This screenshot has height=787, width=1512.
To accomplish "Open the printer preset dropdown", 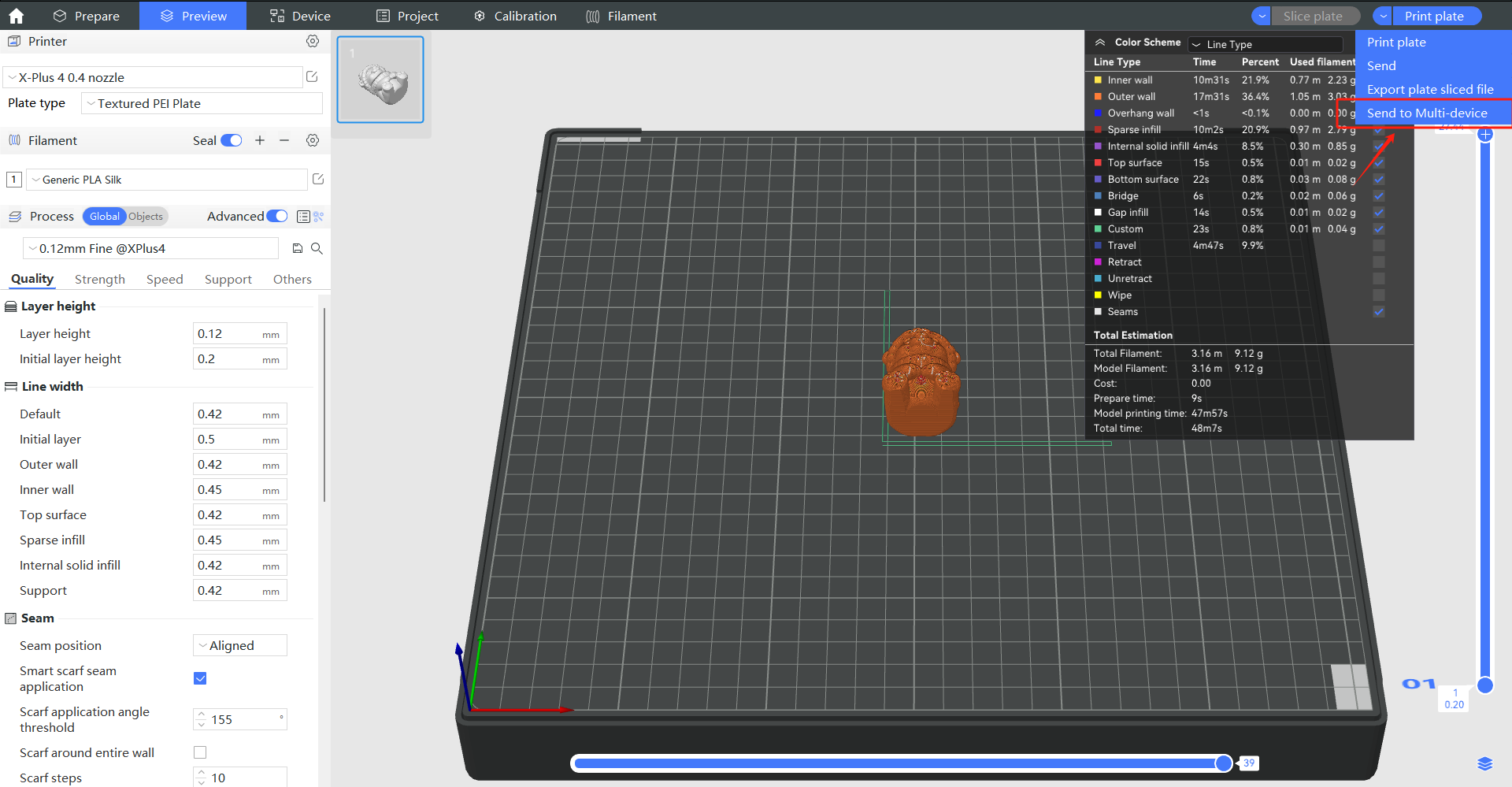I will 153,77.
